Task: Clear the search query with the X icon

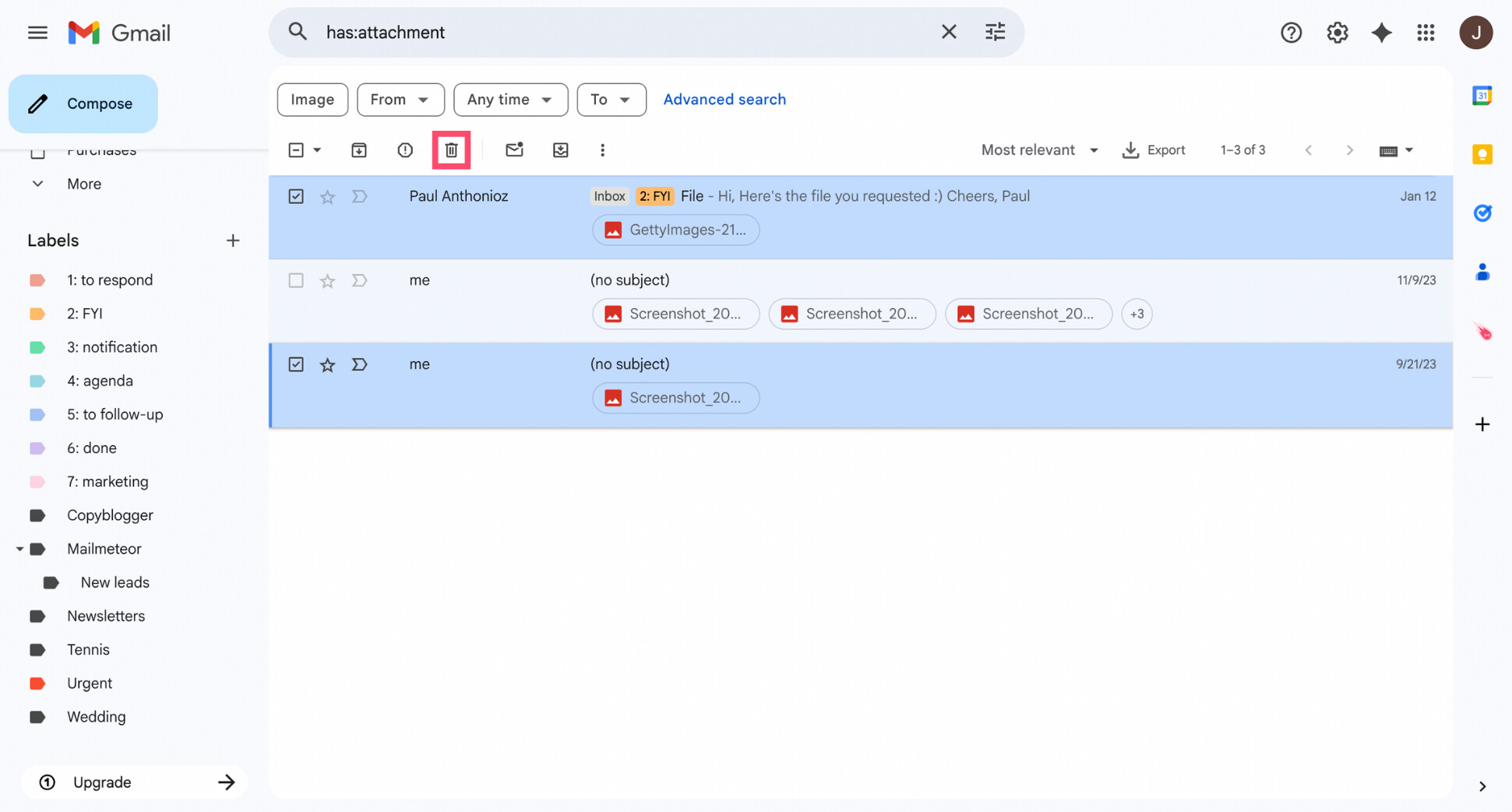Action: pos(949,32)
